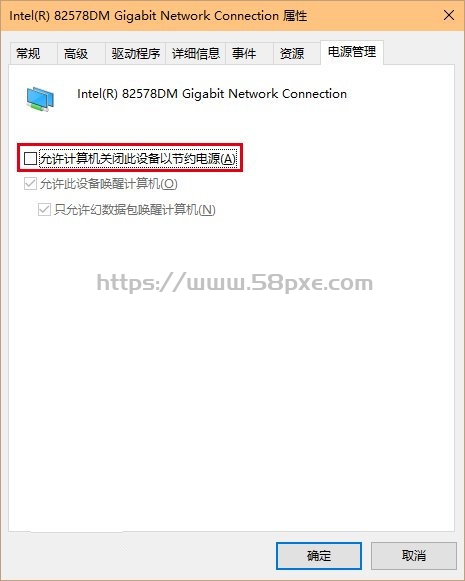Screen dimensions: 465x581
Task: Open the 高级 tab
Action: click(x=76, y=54)
